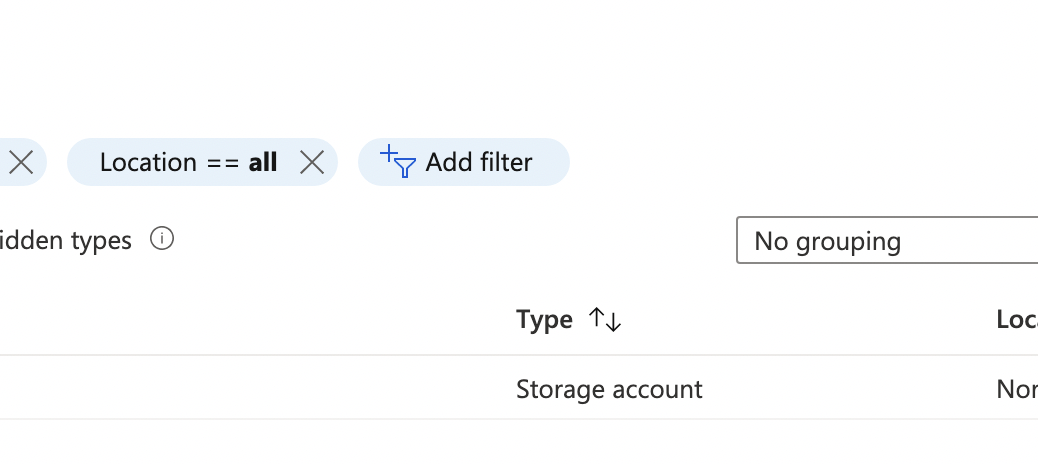Click the funnel icon in Add filter
1038x464 pixels.
[x=404, y=168]
